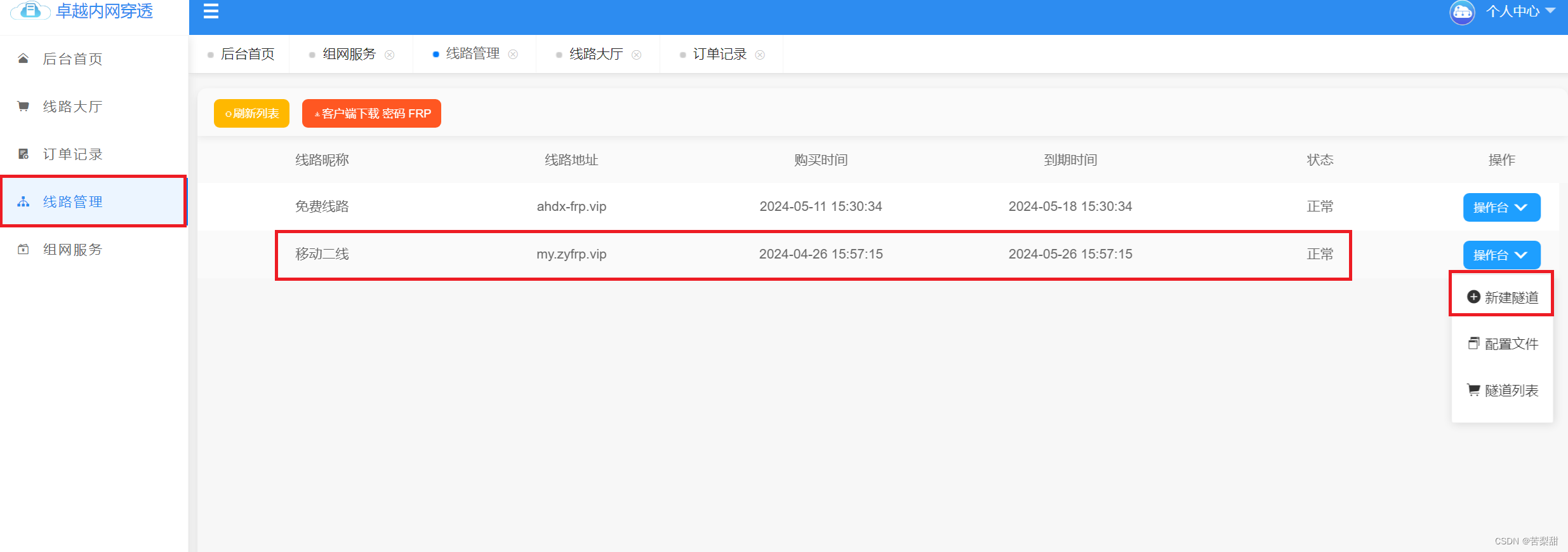This screenshot has width=1568, height=552.
Task: Choose 新建隧道 from the dropdown menu
Action: 1502,297
